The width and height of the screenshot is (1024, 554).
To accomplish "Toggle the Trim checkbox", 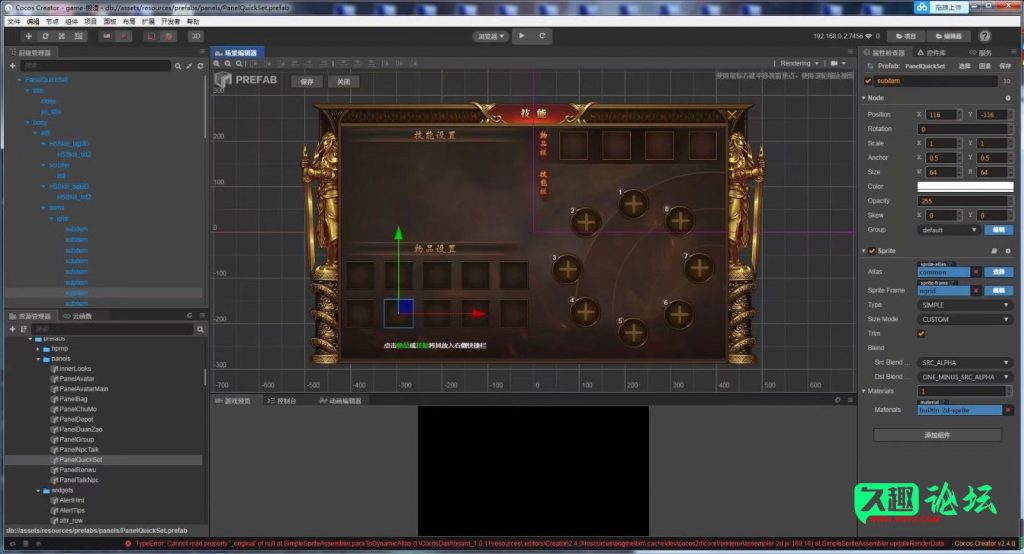I will 921,334.
